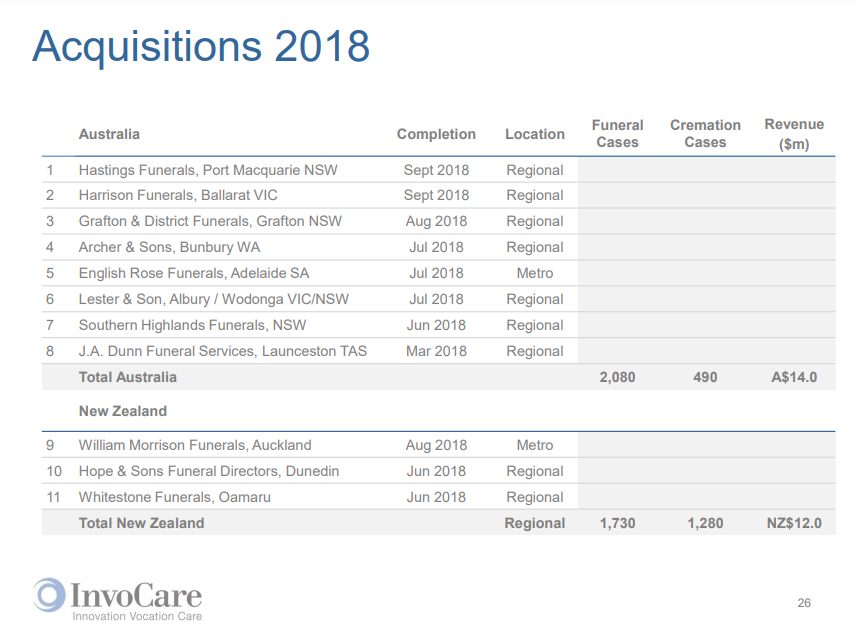Click Total Australia funeral cases "2,080"
The width and height of the screenshot is (857, 628).
click(618, 378)
